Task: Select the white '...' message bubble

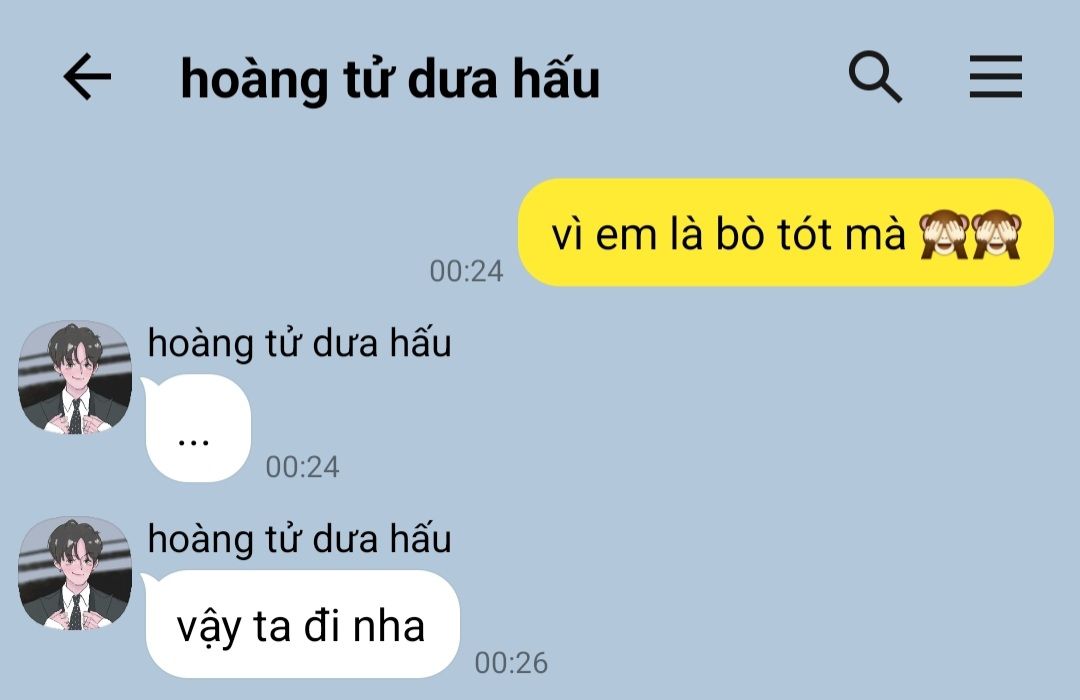Action: (198, 428)
